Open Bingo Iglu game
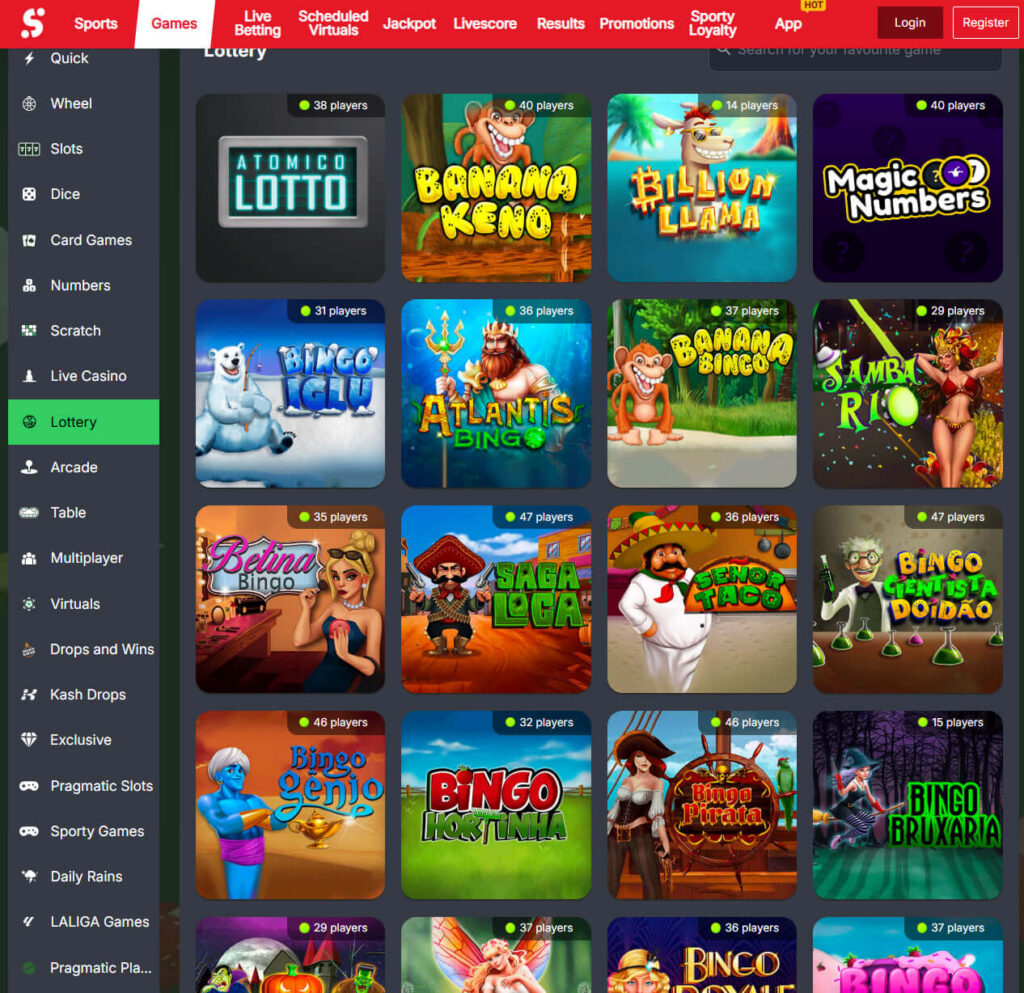1024x993 pixels. pos(290,394)
